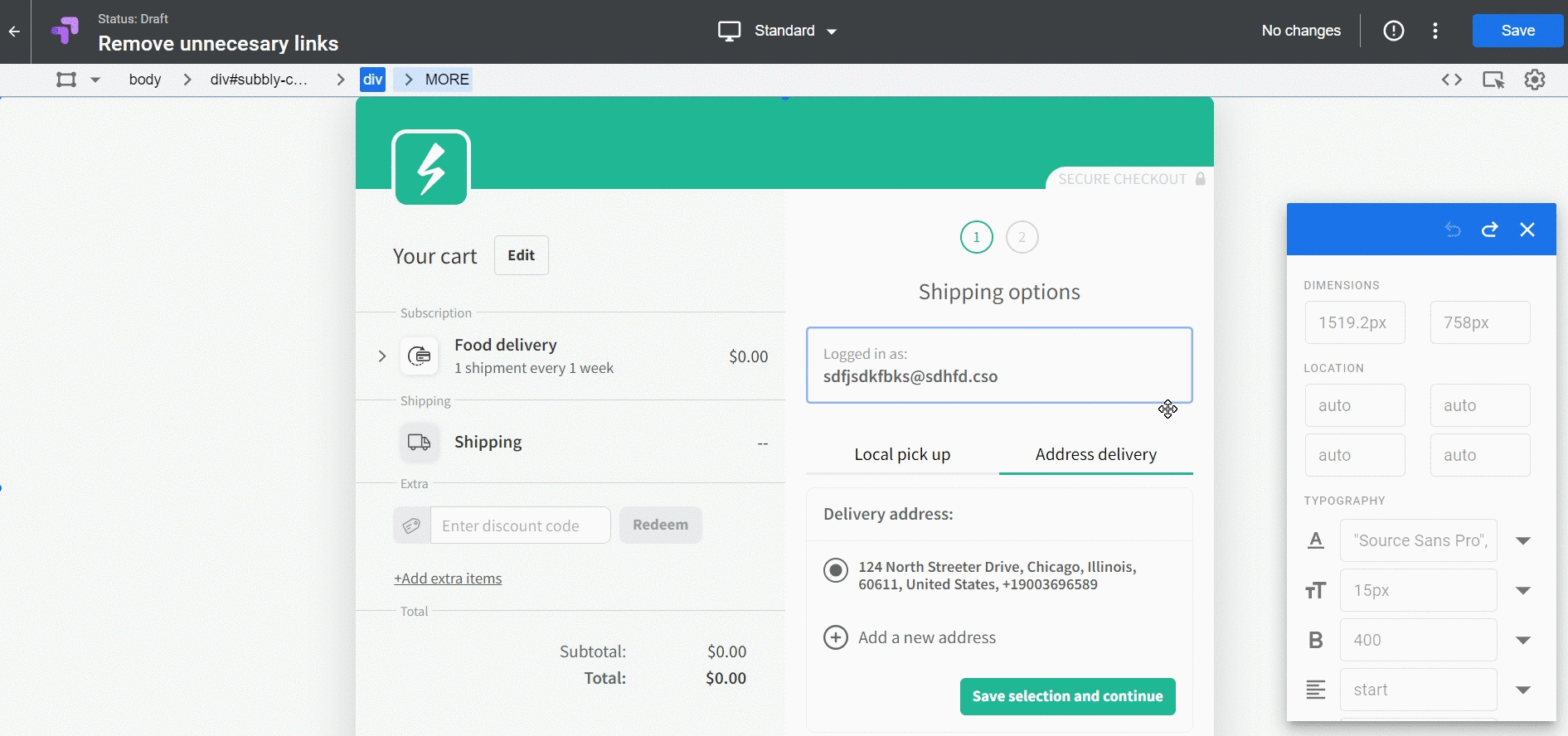Switch to the Local pick up tab
The image size is (1568, 736).
click(x=902, y=454)
